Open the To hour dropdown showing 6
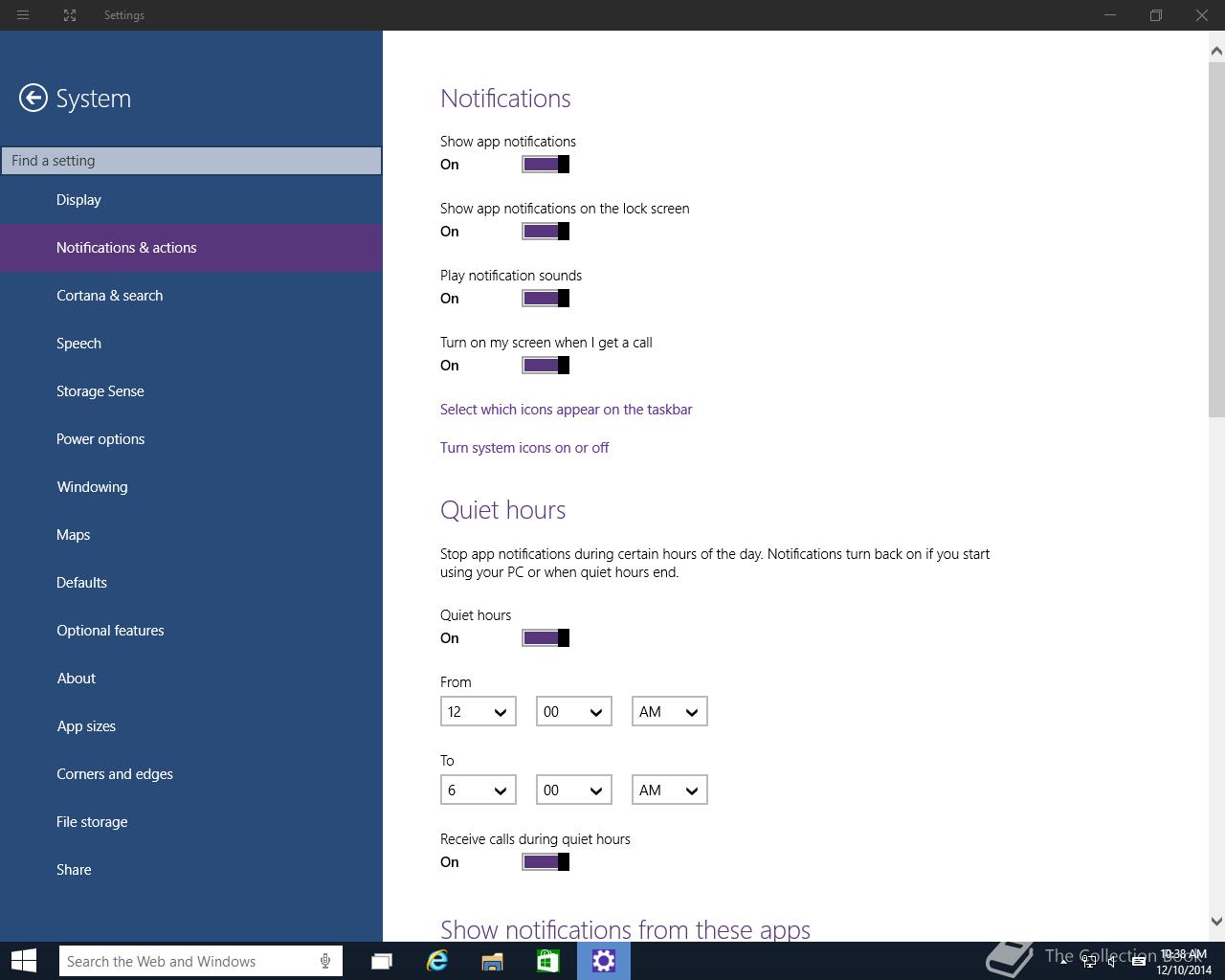Viewport: 1225px width, 980px height. pyautogui.click(x=479, y=790)
